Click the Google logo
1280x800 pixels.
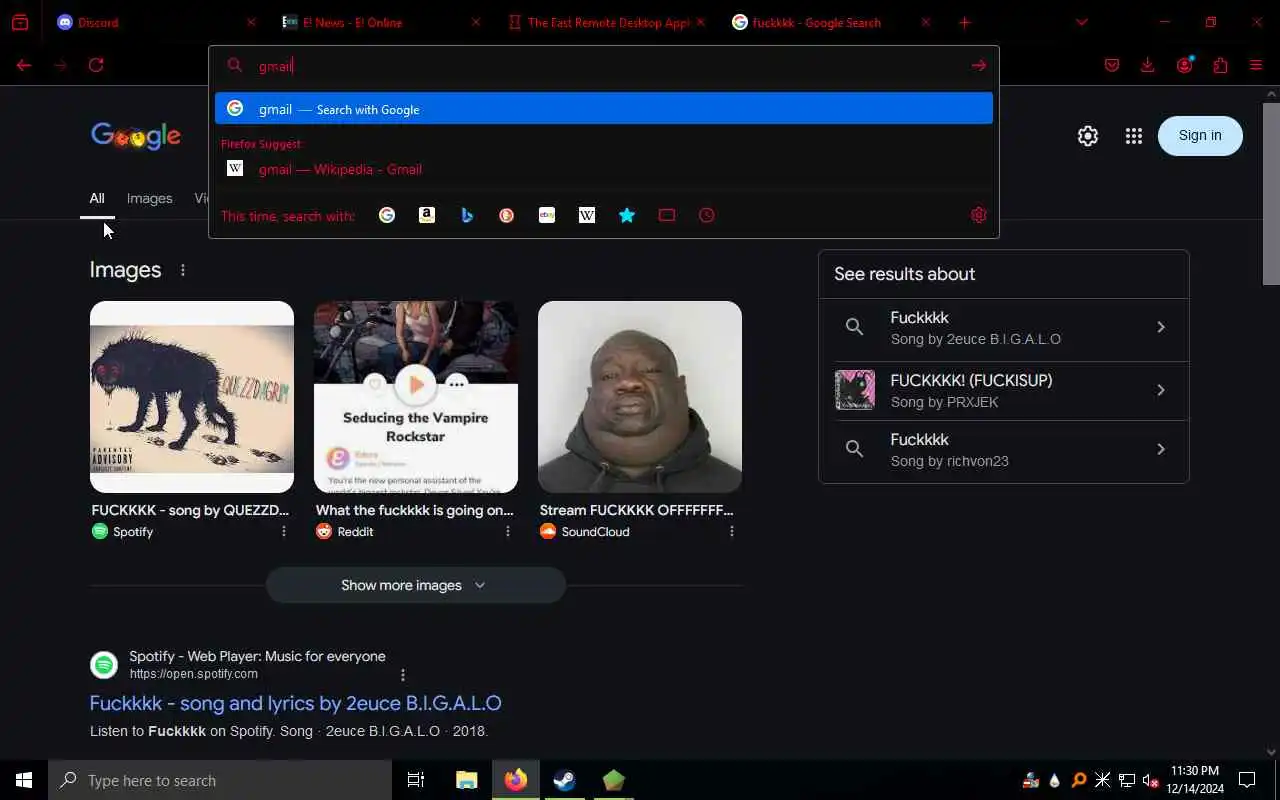[136, 136]
